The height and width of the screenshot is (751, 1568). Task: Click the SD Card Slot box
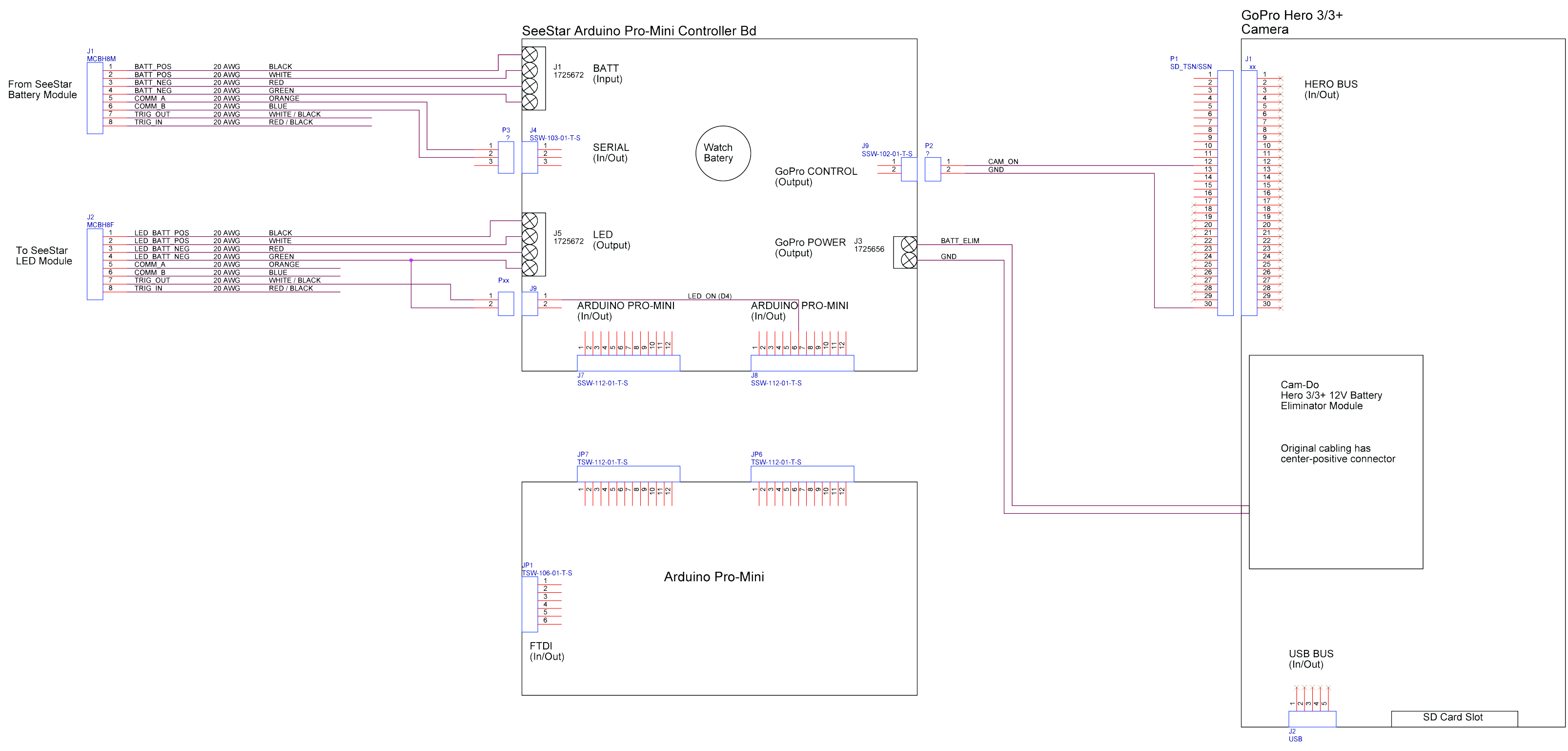(1454, 719)
